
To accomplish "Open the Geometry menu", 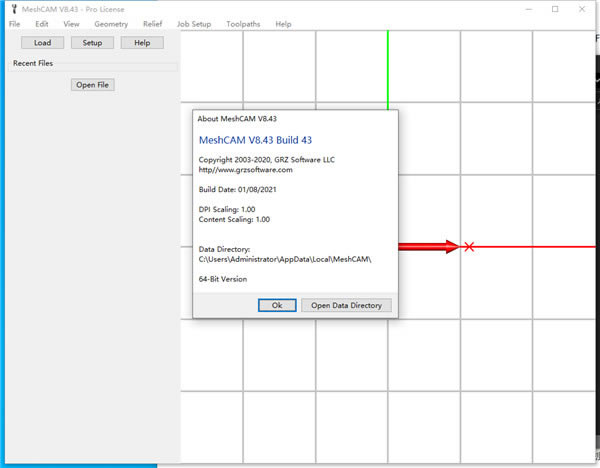I will click(111, 24).
